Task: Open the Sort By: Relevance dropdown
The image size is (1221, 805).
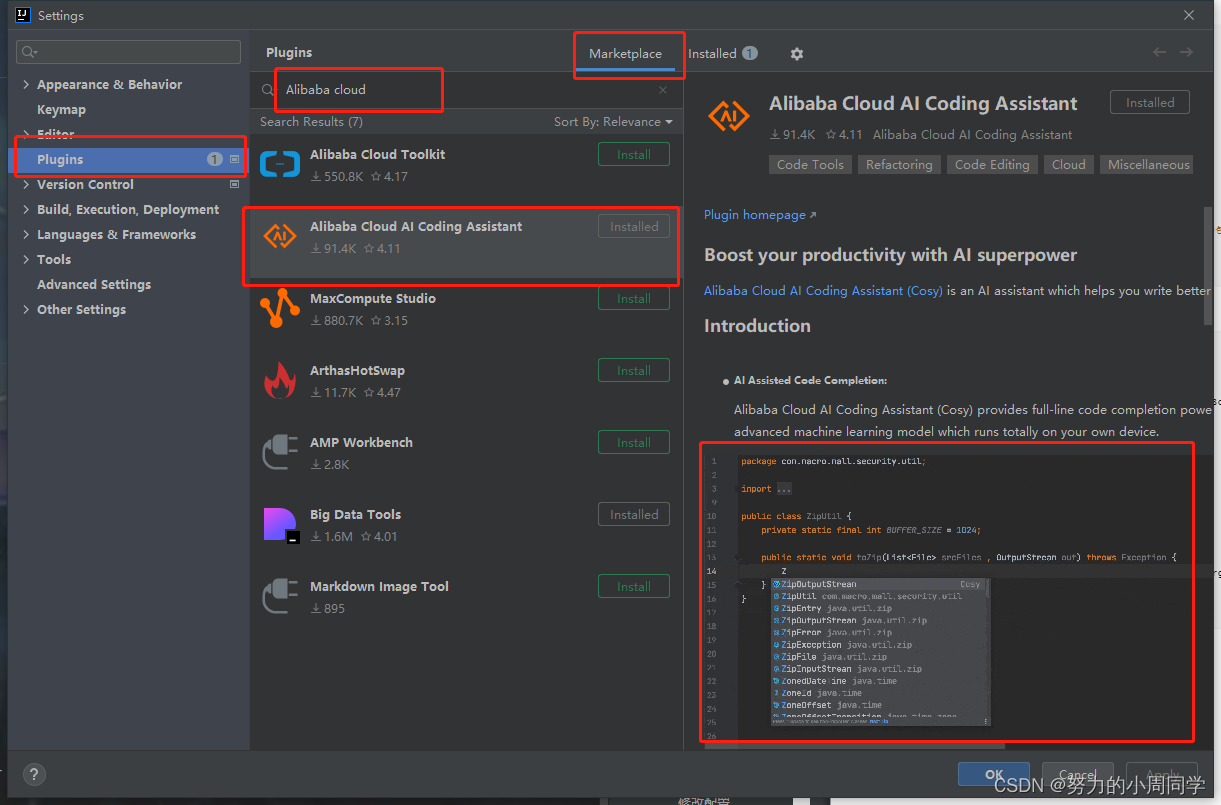Action: 613,122
